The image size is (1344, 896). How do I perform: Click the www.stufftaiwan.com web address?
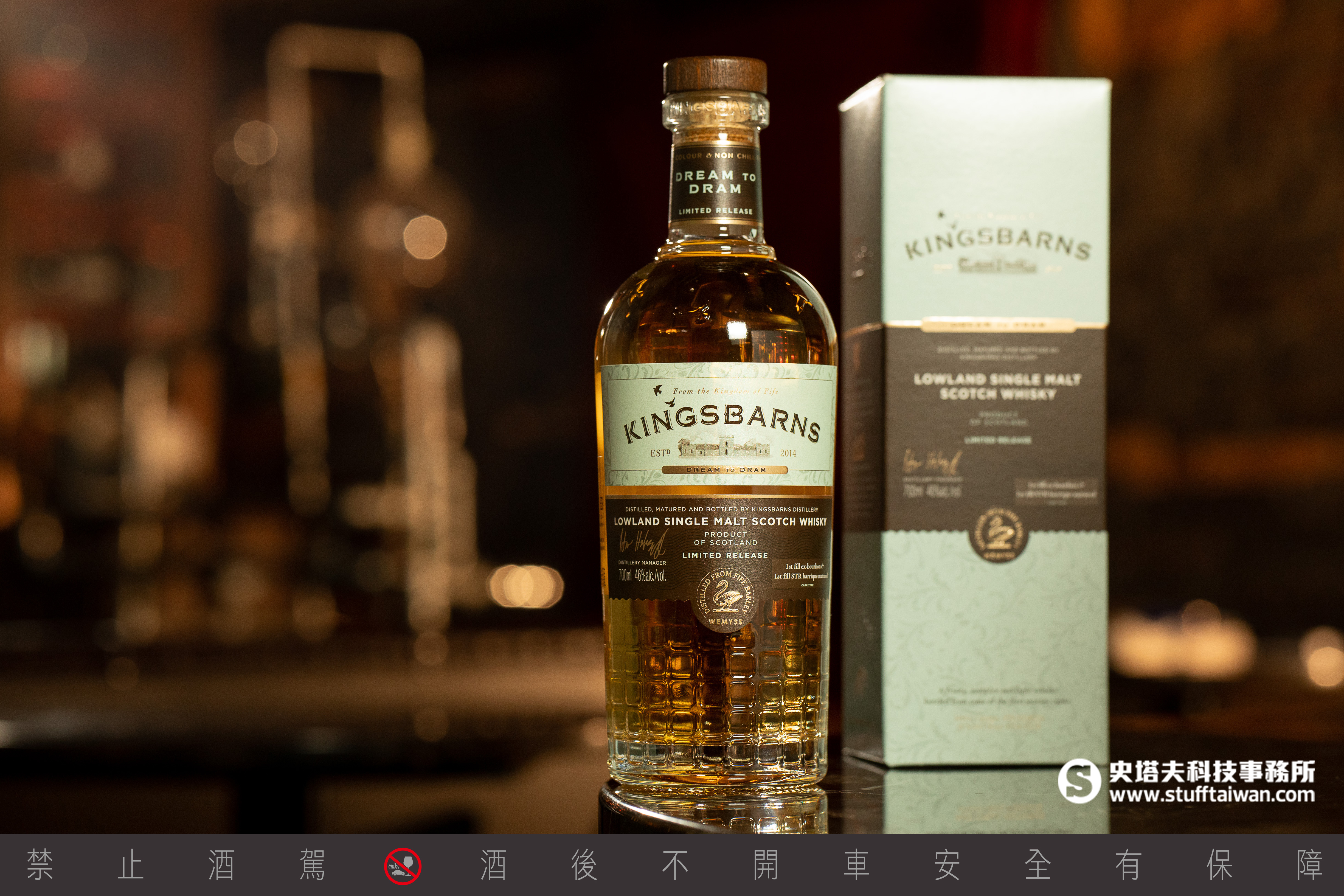[1212, 794]
